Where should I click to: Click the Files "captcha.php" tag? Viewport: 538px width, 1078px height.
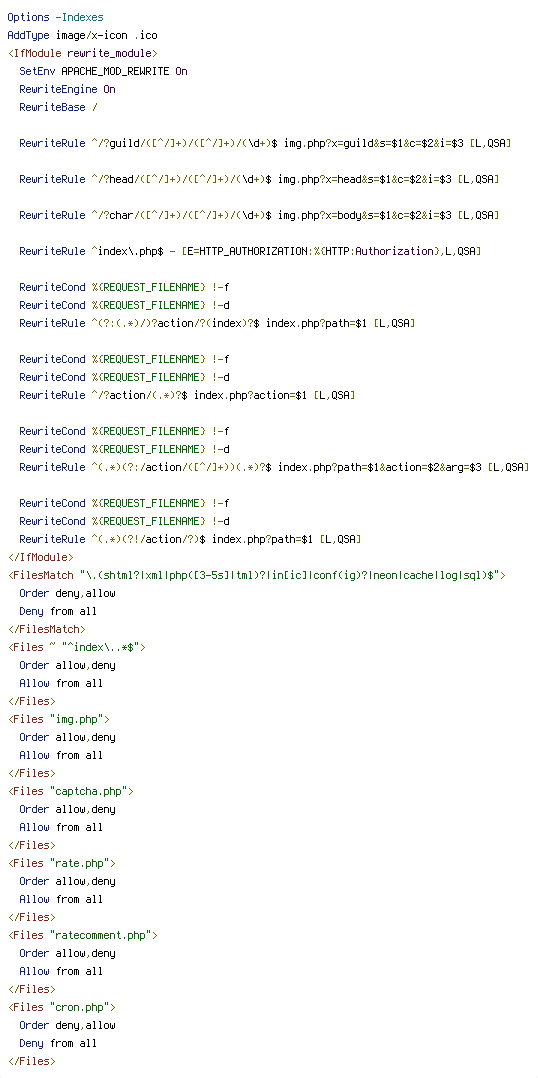[x=71, y=791]
